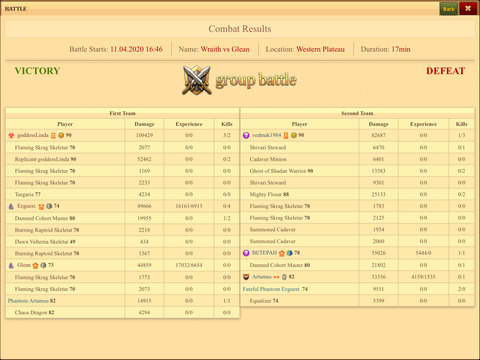Viewport: 480px width, 360px height.
Task: Click purple orb icon next to vodmak1984
Action: point(246,135)
